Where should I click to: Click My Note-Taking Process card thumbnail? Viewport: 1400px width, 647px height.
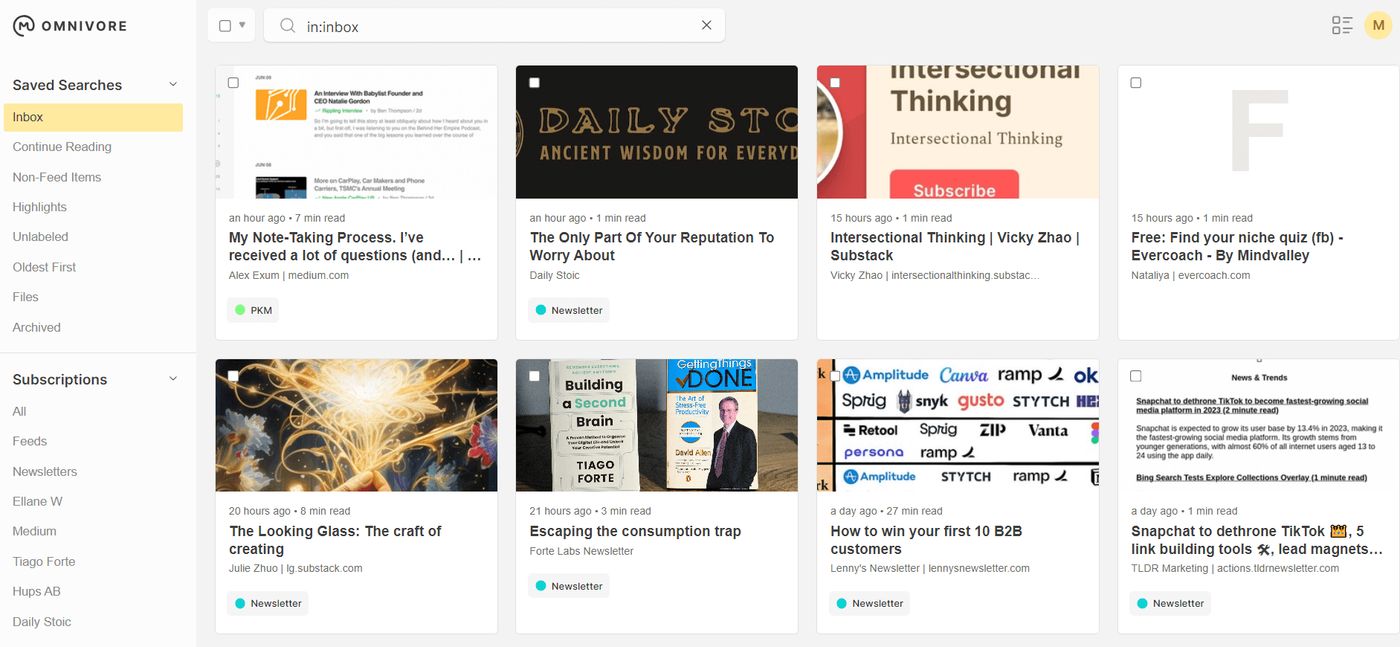click(x=356, y=132)
